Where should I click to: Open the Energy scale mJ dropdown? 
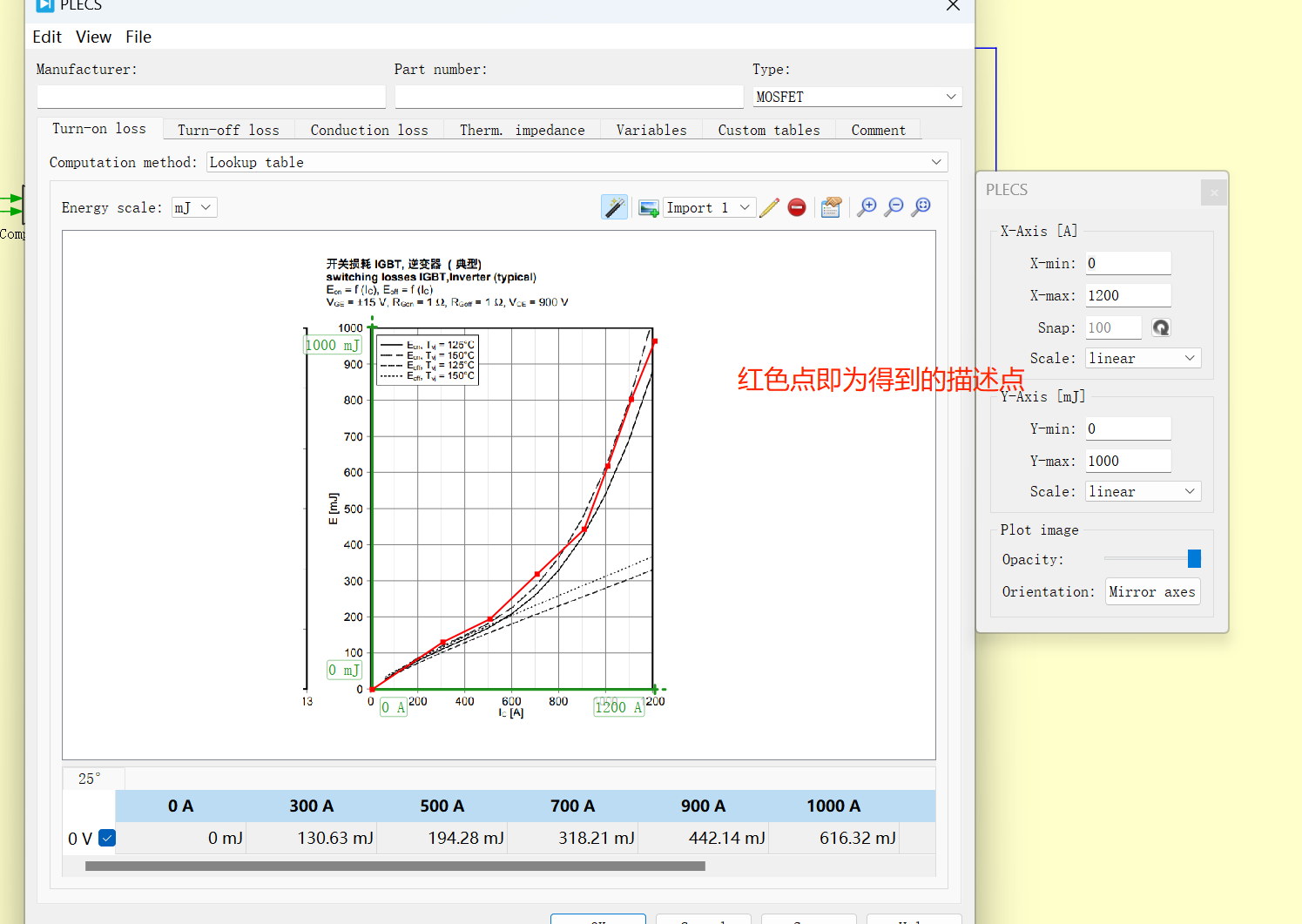193,207
